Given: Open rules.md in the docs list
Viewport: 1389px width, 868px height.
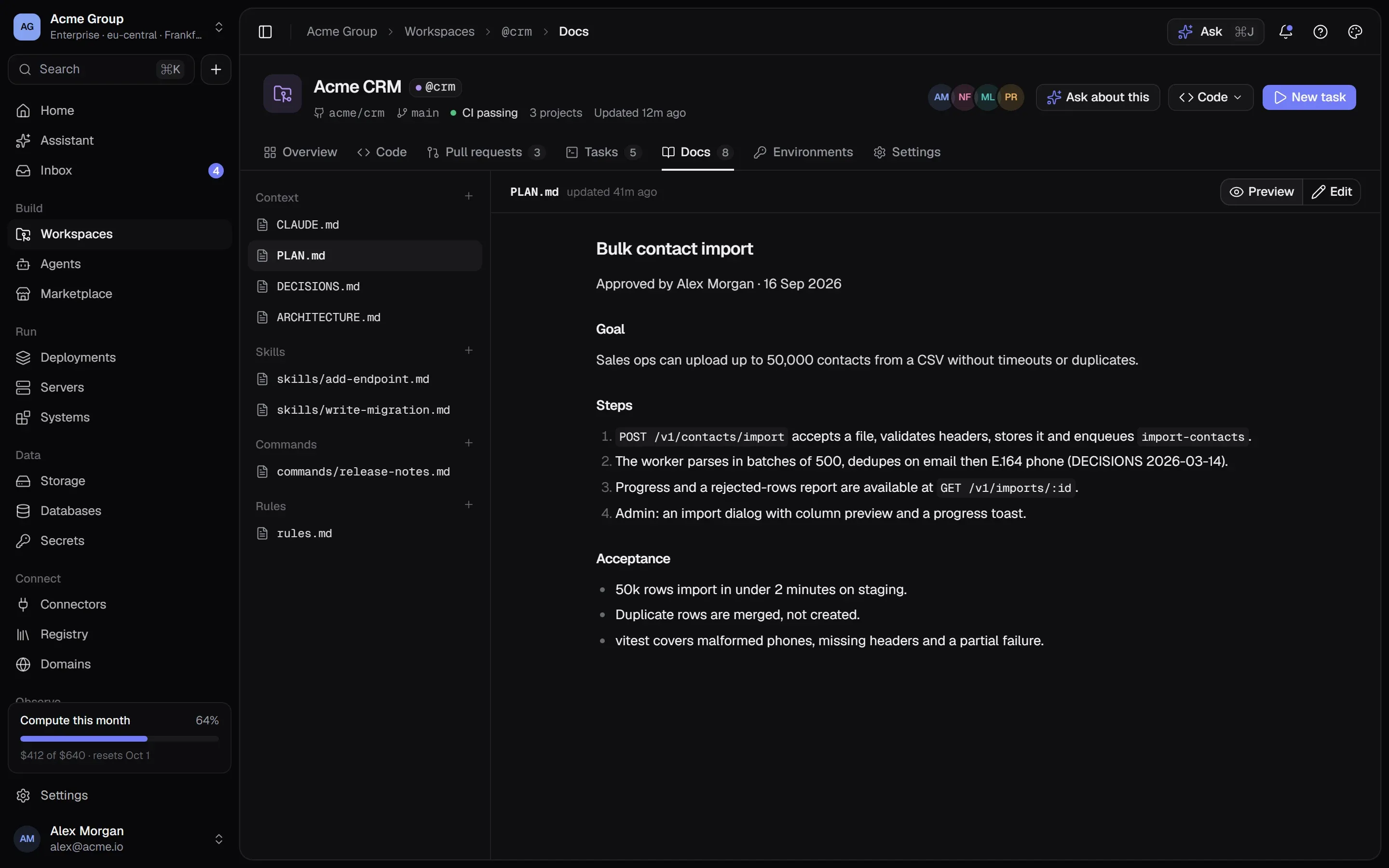Looking at the screenshot, I should pos(365,533).
